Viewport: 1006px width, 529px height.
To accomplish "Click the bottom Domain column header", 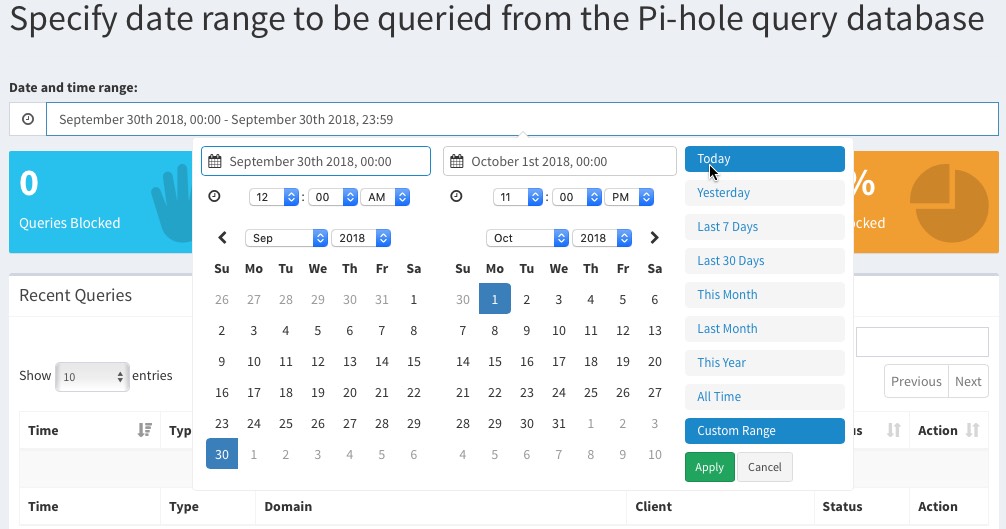I will point(441,507).
